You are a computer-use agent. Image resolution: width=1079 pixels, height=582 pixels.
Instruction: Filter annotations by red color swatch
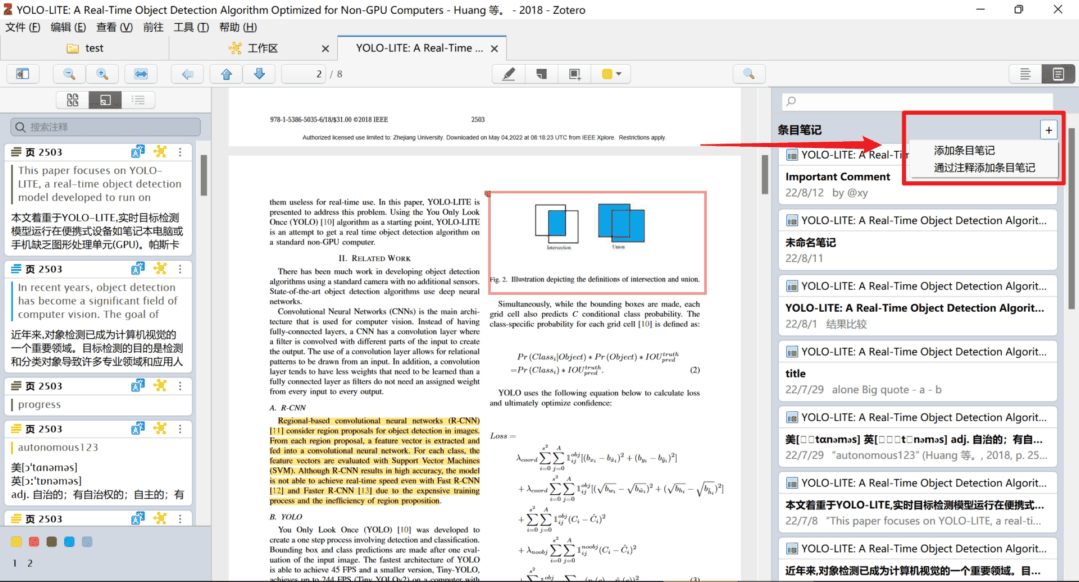[x=34, y=542]
